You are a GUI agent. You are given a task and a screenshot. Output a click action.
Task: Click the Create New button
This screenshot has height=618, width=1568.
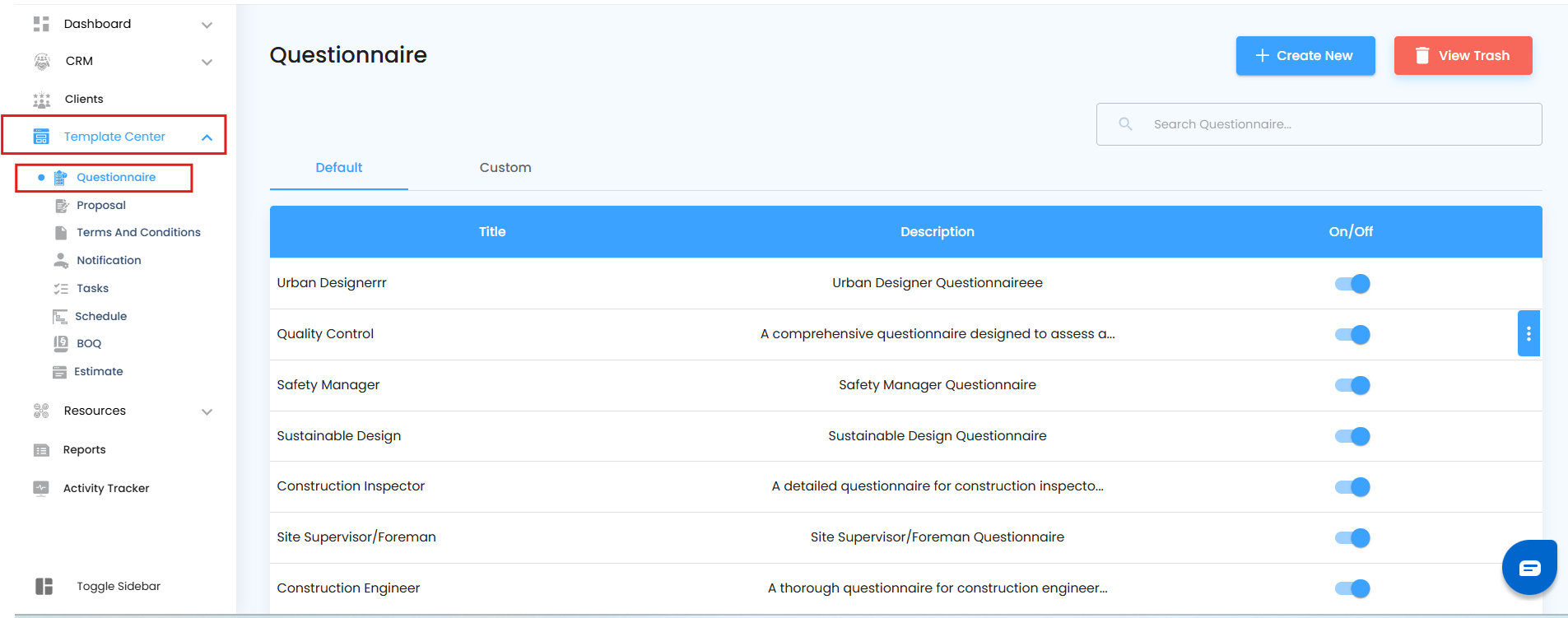1305,56
